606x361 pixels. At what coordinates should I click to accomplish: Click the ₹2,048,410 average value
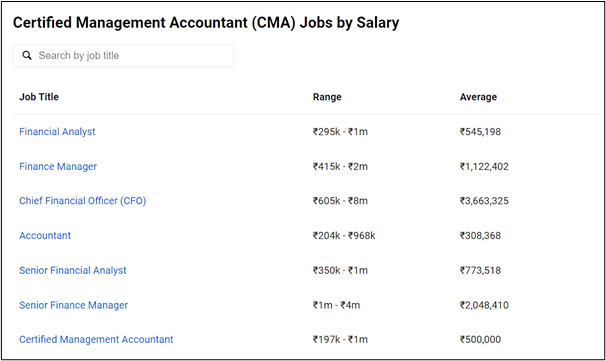484,305
